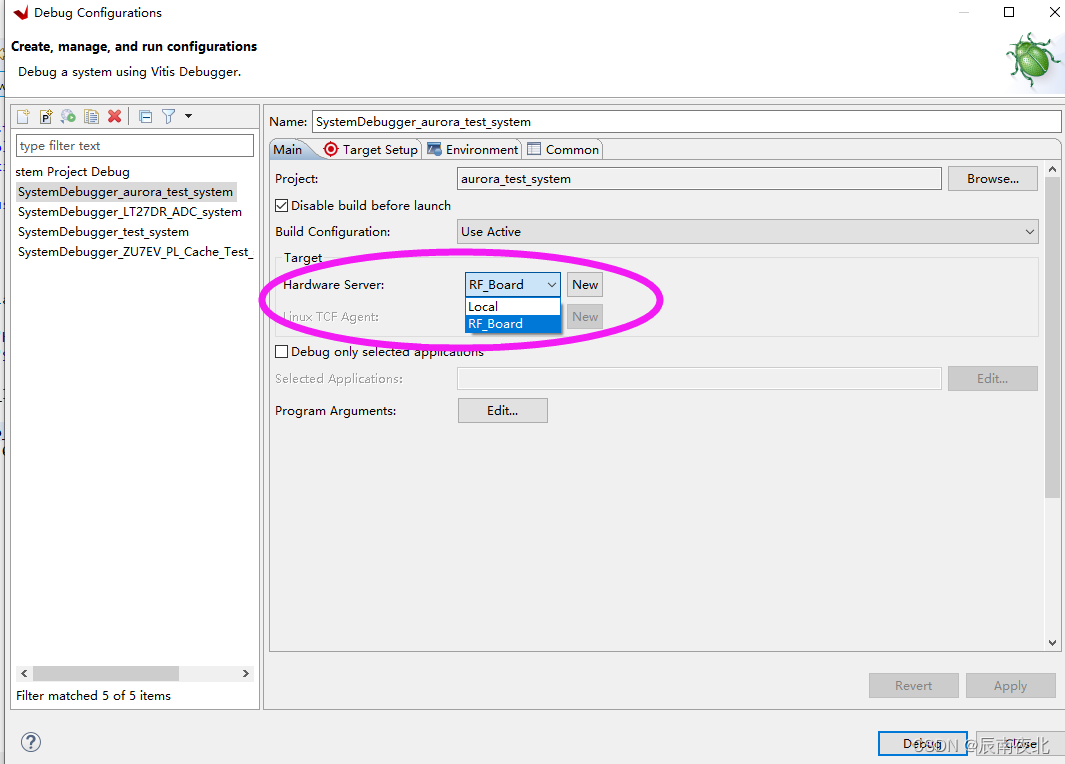
Task: Select SystemDebugger_aurora_test_system configuration
Action: [x=126, y=192]
